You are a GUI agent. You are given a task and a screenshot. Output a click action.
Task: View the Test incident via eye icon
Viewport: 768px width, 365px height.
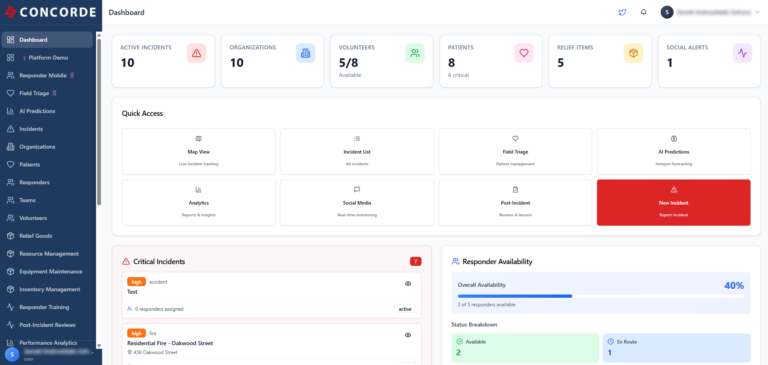[x=408, y=284]
